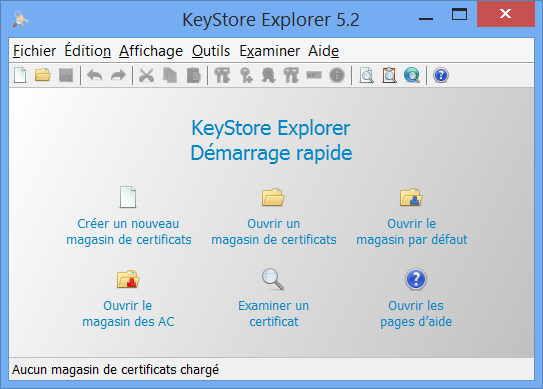Click the Paste clipboard toolbar icon
The height and width of the screenshot is (389, 543).
[x=194, y=75]
